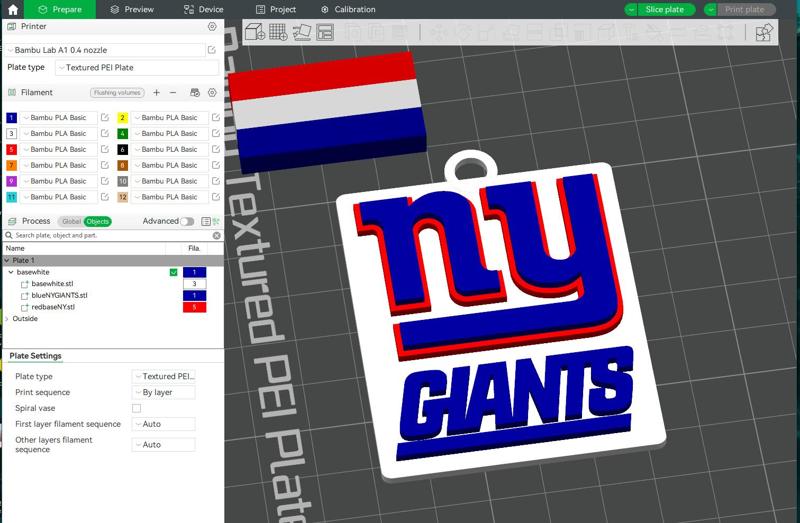Click the Print plate button
The height and width of the screenshot is (523, 800).
click(746, 9)
